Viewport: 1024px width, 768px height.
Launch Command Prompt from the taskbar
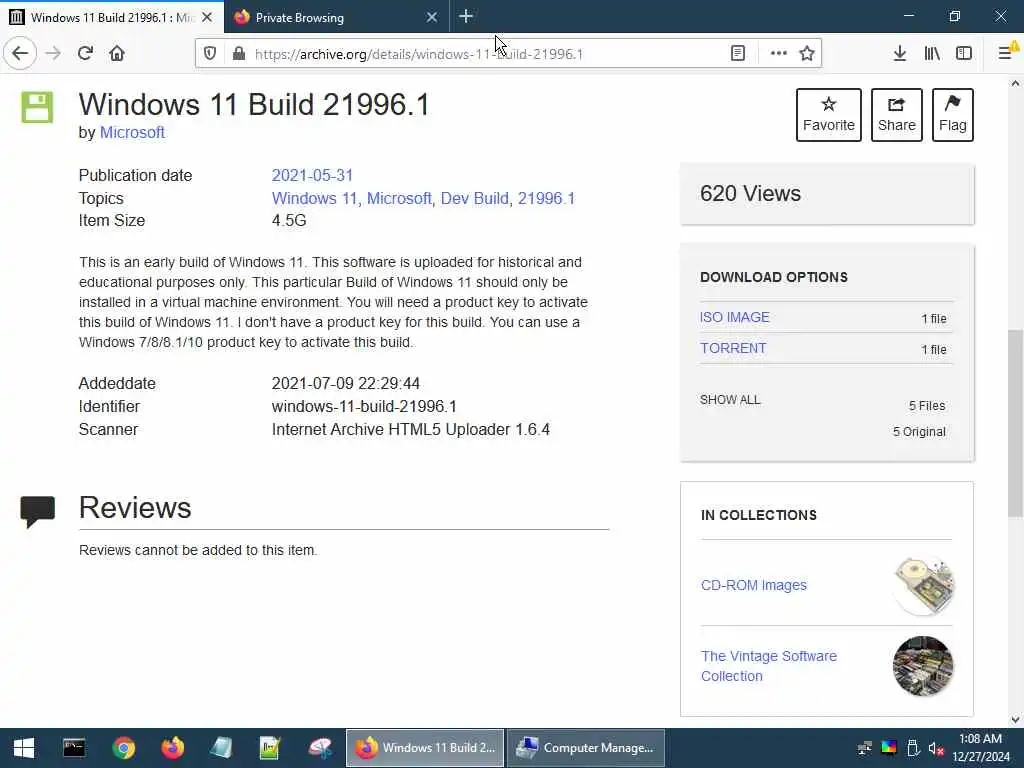pos(74,748)
